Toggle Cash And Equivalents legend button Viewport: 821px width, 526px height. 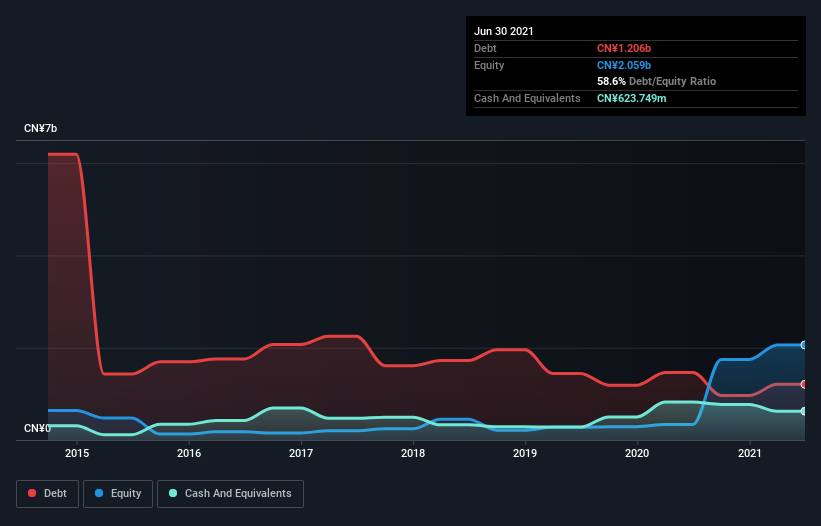230,494
